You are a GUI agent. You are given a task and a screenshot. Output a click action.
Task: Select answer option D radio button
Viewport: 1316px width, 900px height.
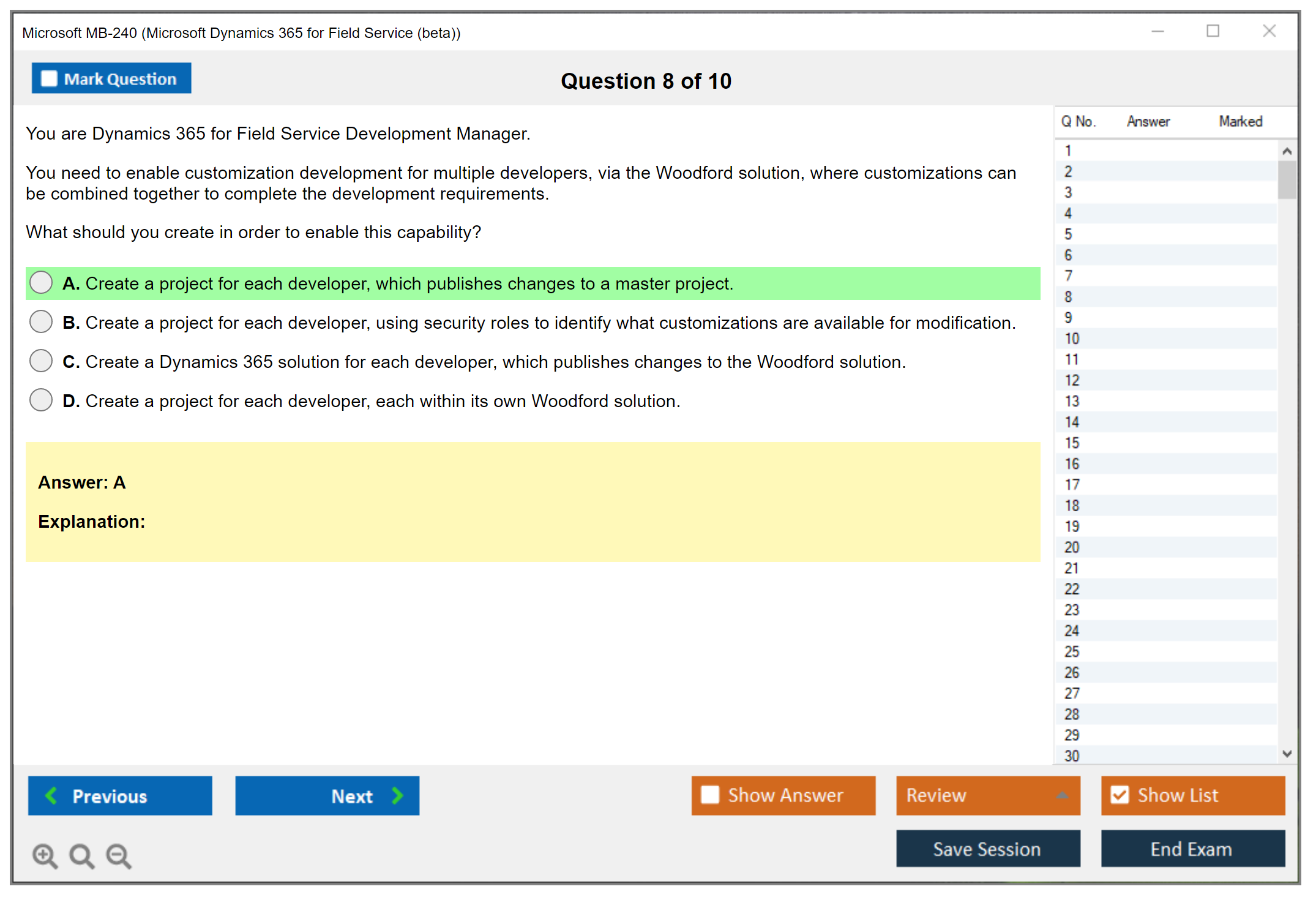(41, 400)
